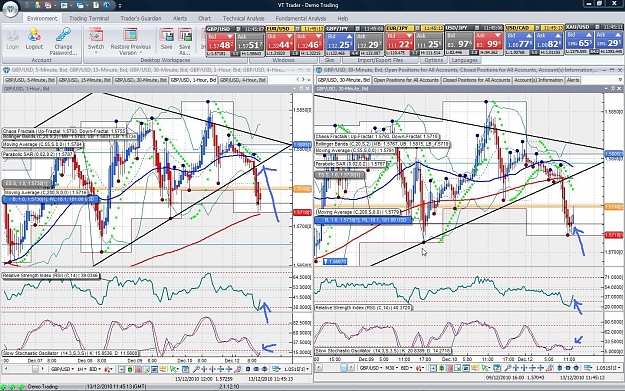Select the Environment ribbon tab

pos(42,18)
